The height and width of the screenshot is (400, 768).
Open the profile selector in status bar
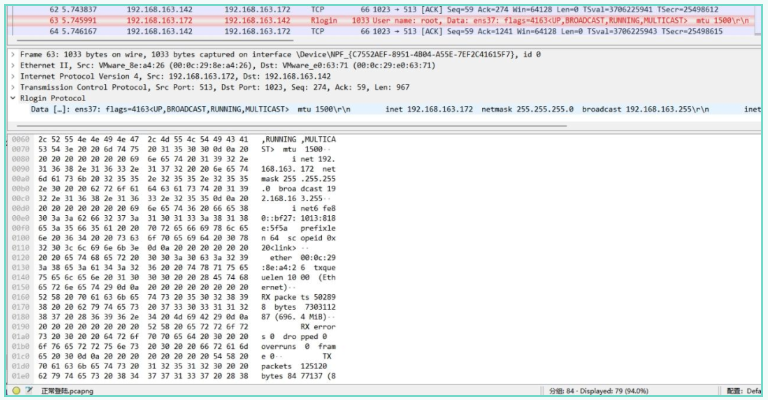[x=742, y=391]
